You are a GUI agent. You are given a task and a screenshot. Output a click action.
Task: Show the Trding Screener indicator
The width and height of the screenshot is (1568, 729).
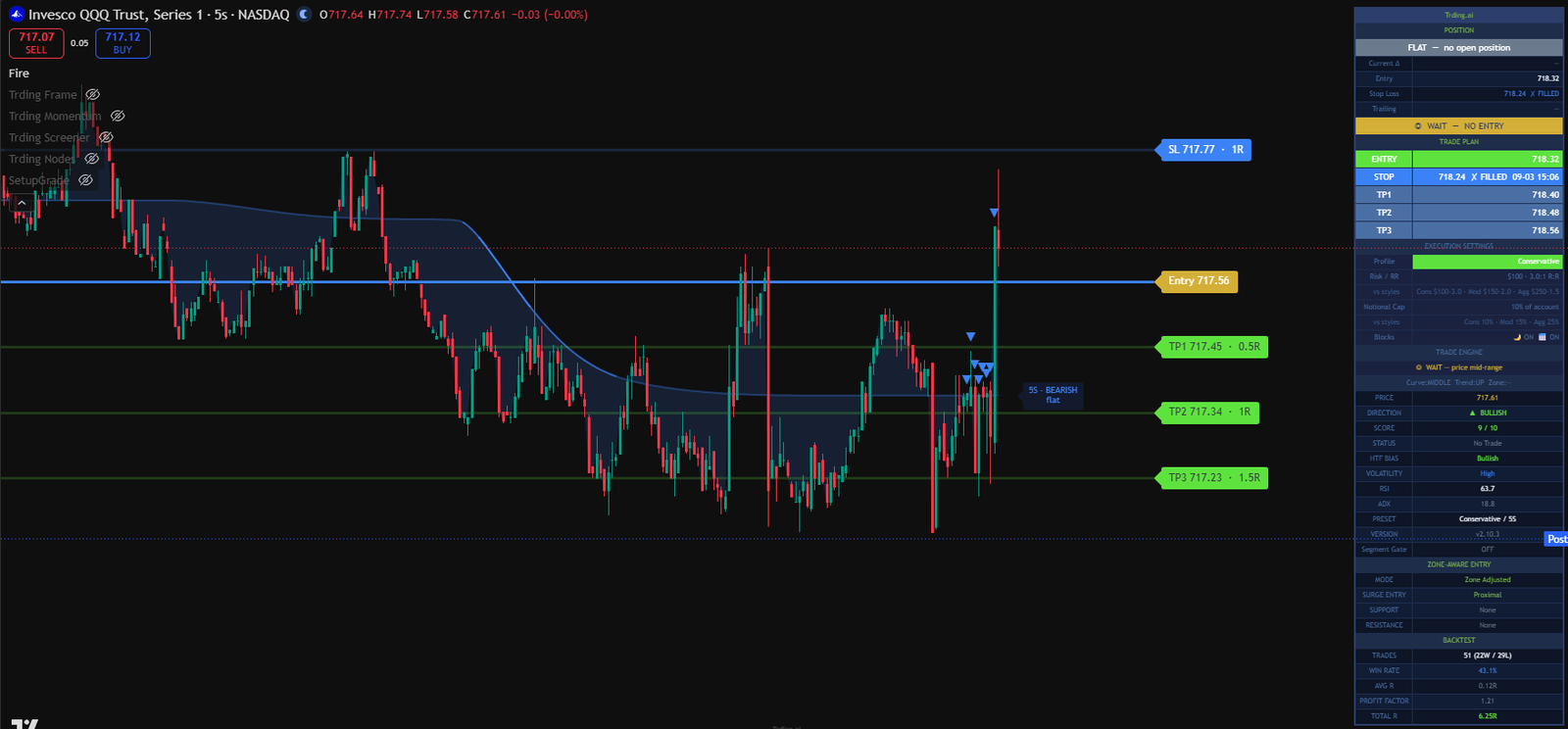click(106, 138)
